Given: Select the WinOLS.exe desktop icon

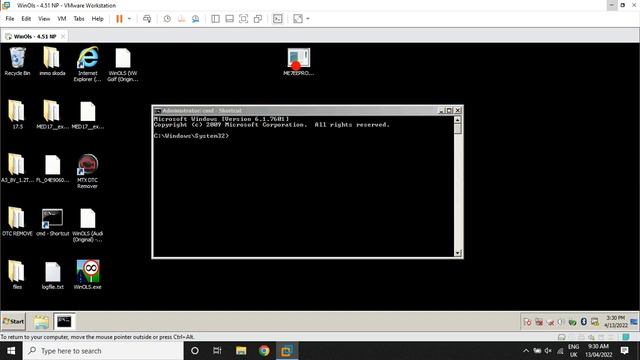Looking at the screenshot, I should [87, 275].
